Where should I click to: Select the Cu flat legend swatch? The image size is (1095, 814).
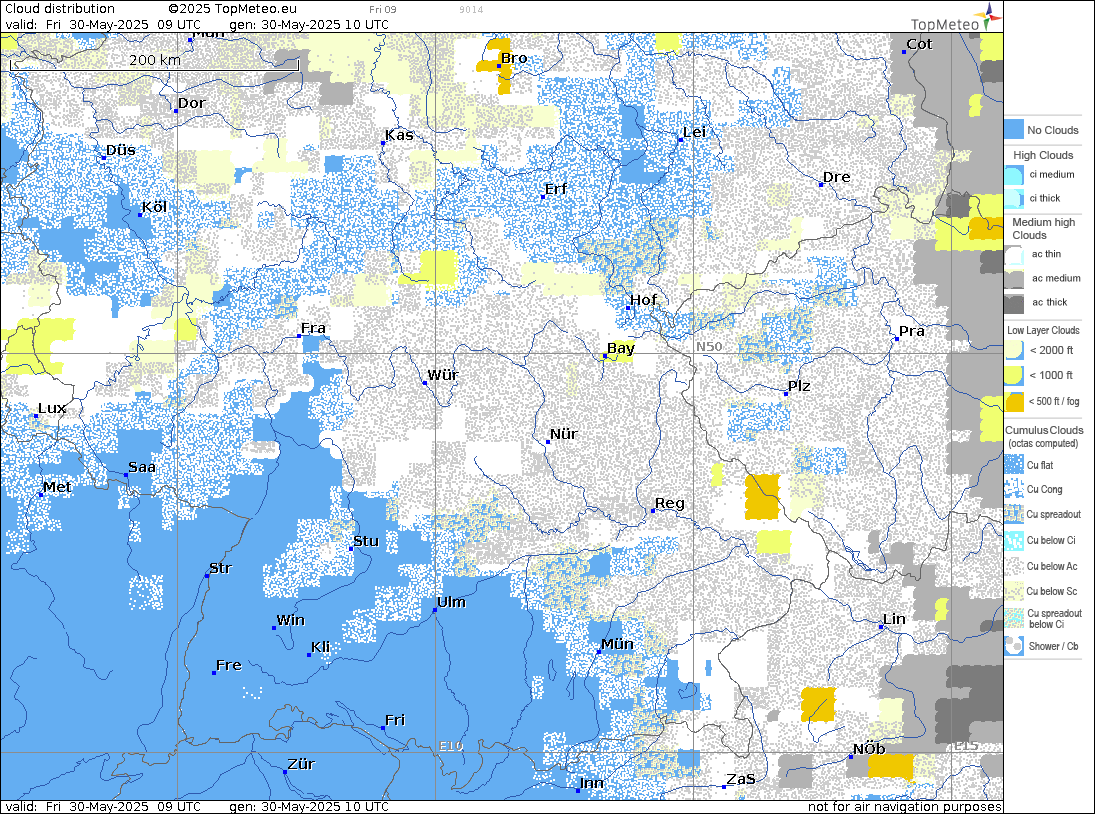[x=1014, y=465]
